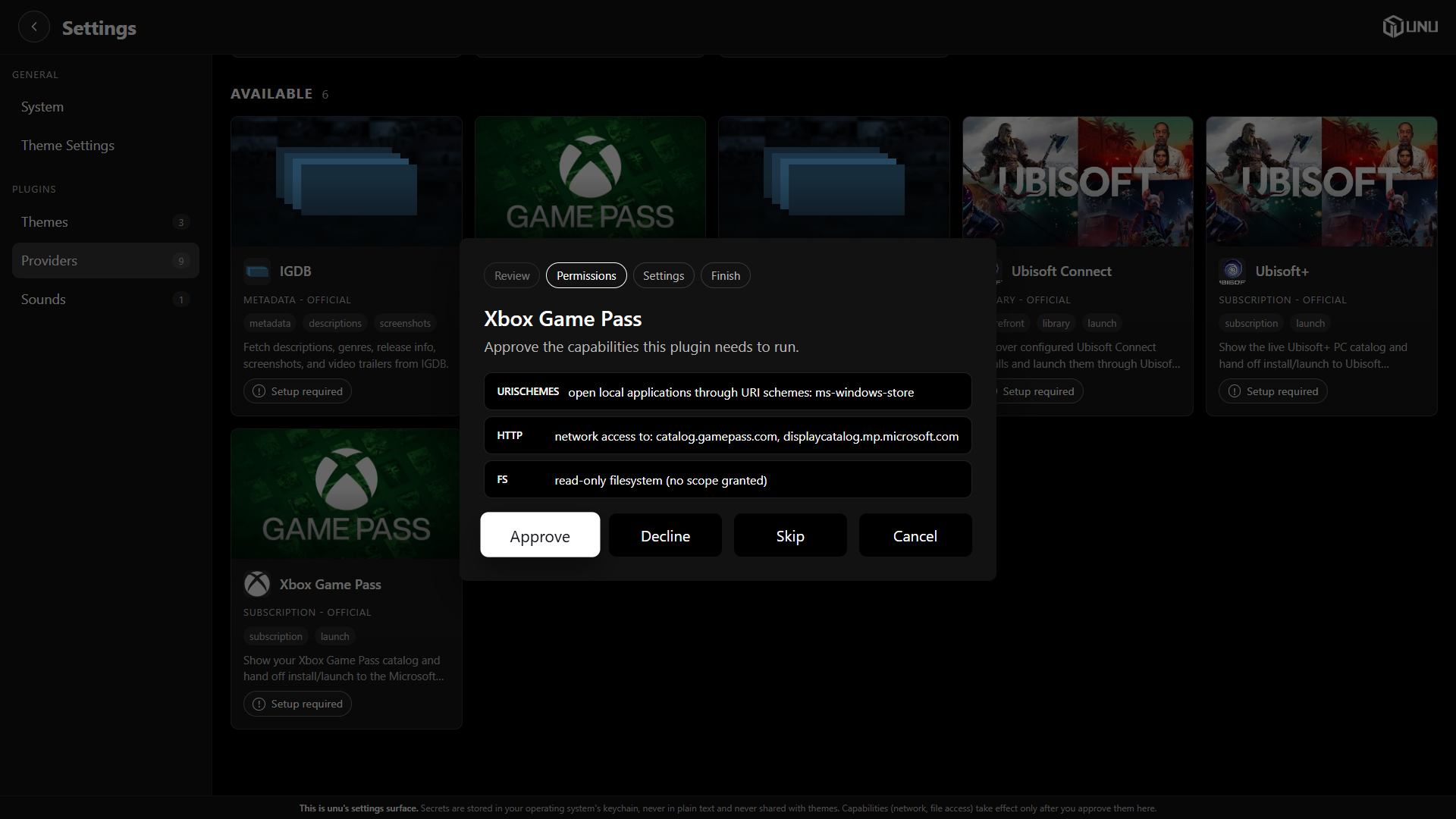Click the AVAILABLE section heading
This screenshot has height=819, width=1456.
[271, 93]
